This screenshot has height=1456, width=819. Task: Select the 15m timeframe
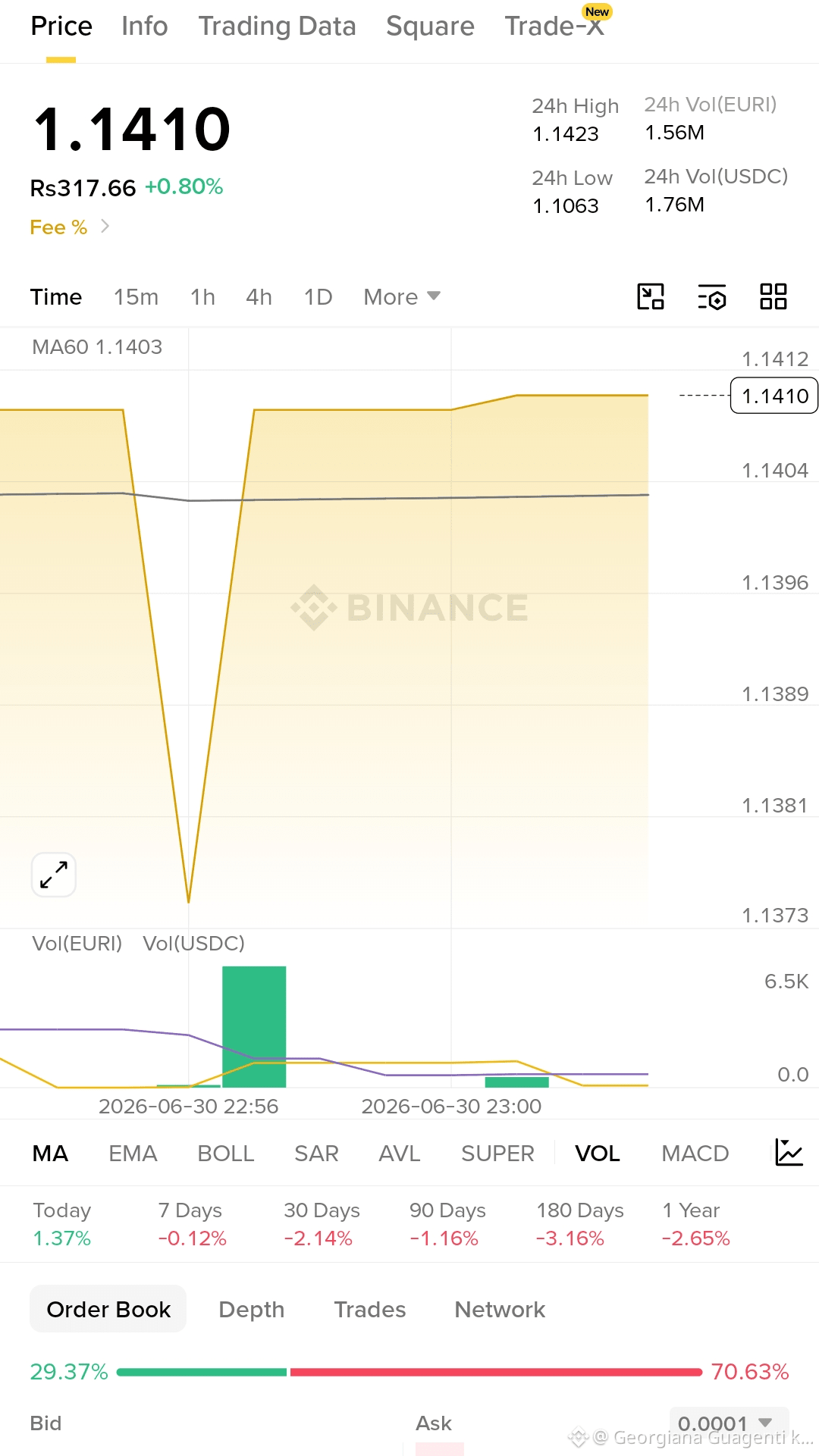click(136, 296)
